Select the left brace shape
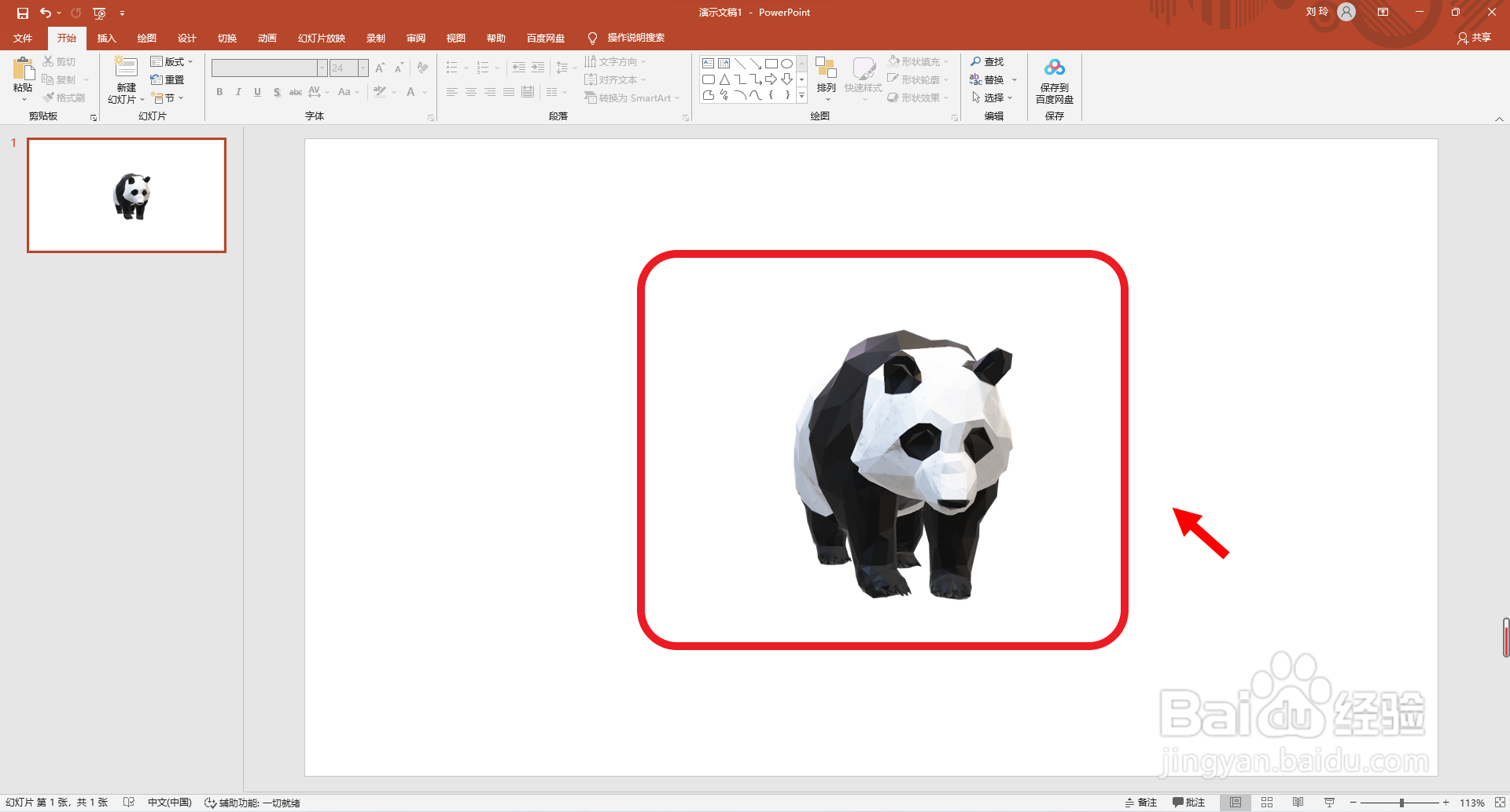Image resolution: width=1510 pixels, height=812 pixels. (x=772, y=95)
